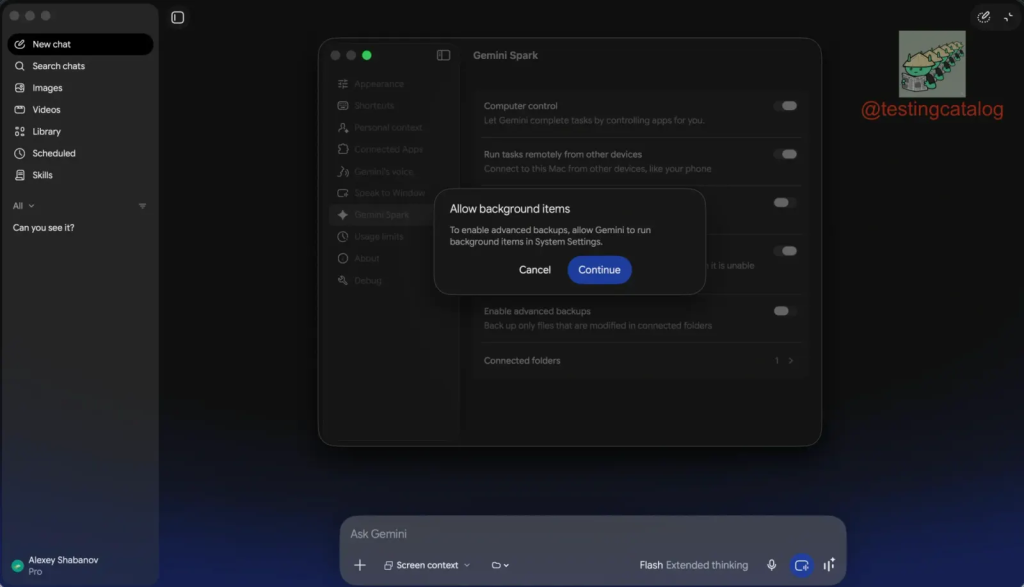Click the Scheduled clock icon
Viewport: 1024px width, 587px height.
[20, 153]
